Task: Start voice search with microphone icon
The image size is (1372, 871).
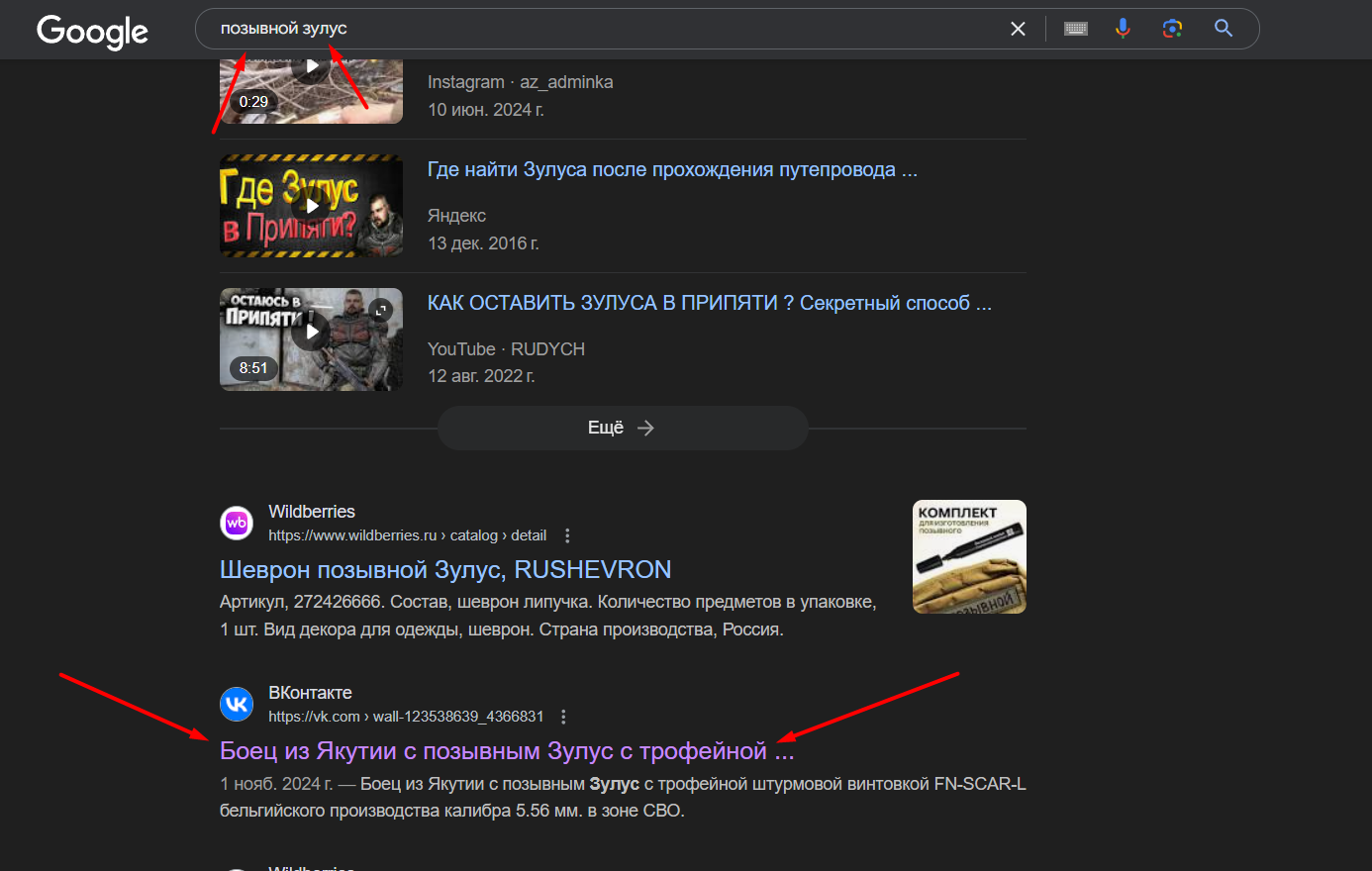Action: pos(1123,29)
